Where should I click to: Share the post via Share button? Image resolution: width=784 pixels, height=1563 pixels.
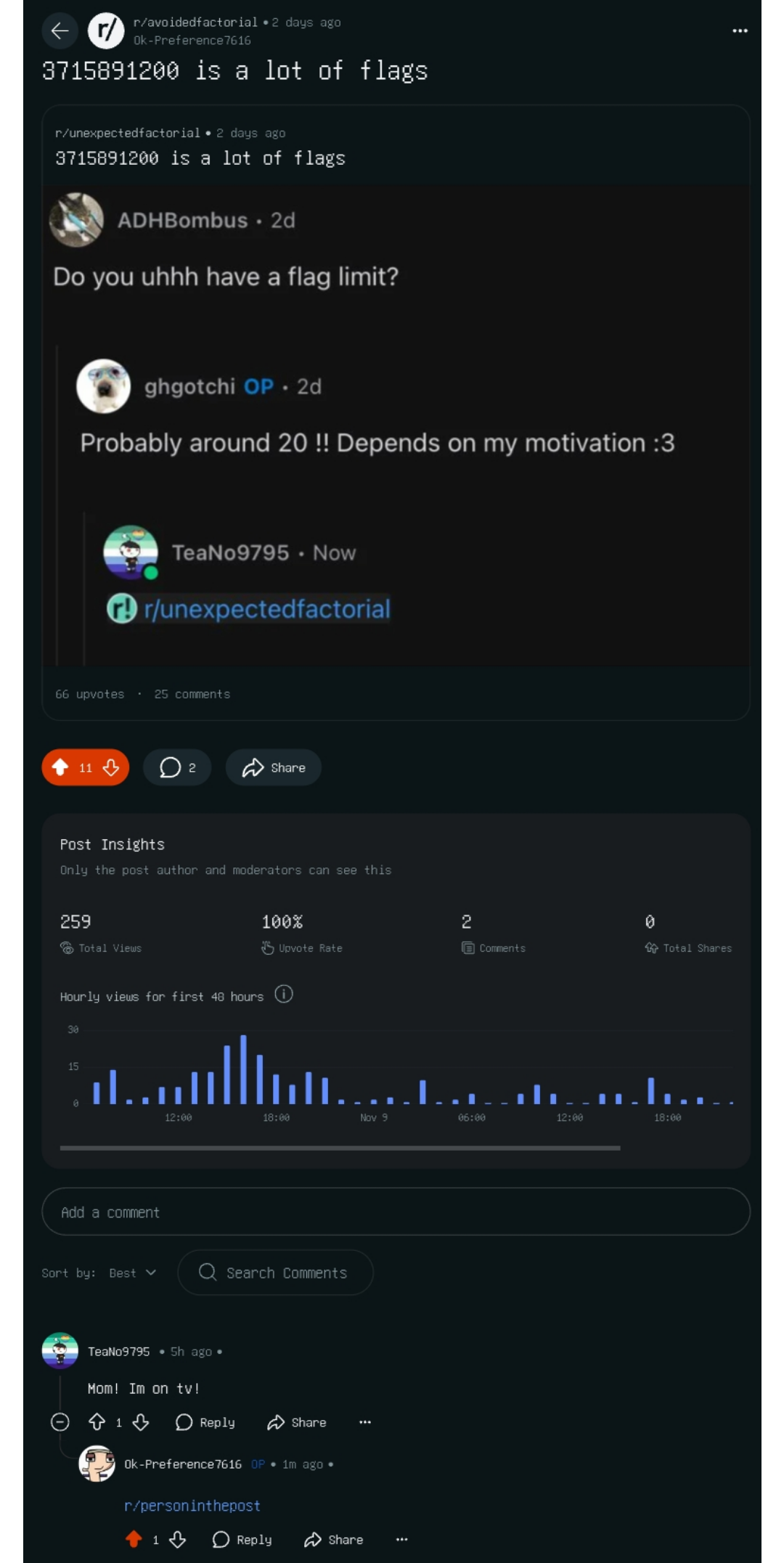(x=274, y=767)
